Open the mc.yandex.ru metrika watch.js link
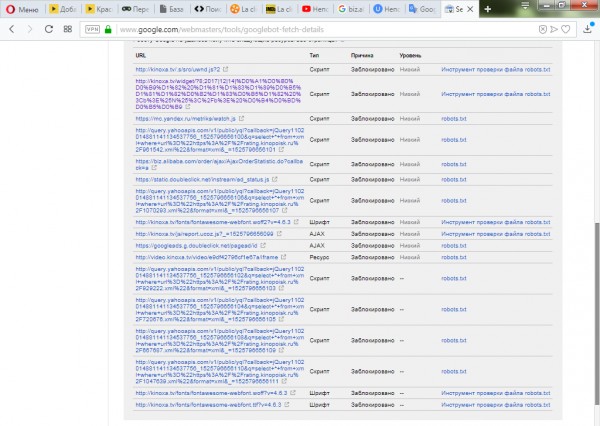This screenshot has width=600, height=426. coord(186,119)
